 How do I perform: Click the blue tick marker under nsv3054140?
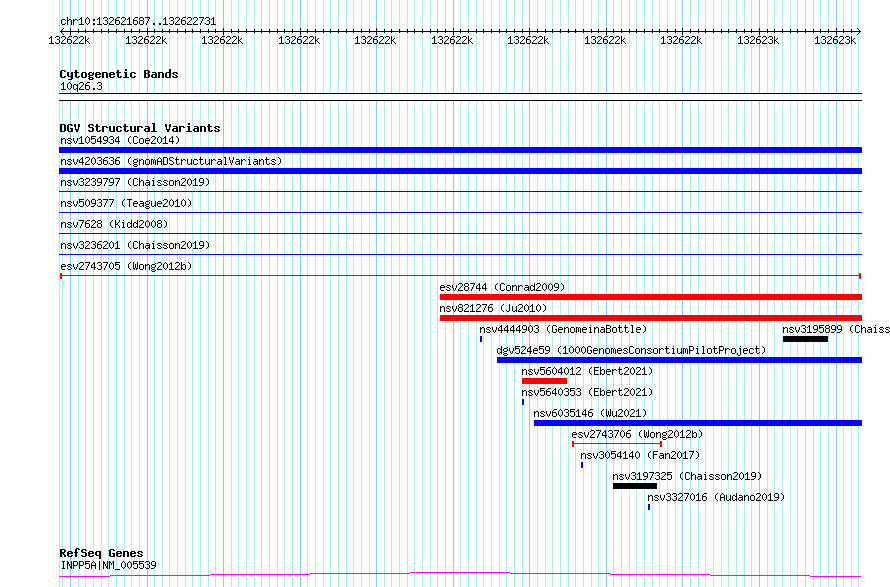[582, 465]
